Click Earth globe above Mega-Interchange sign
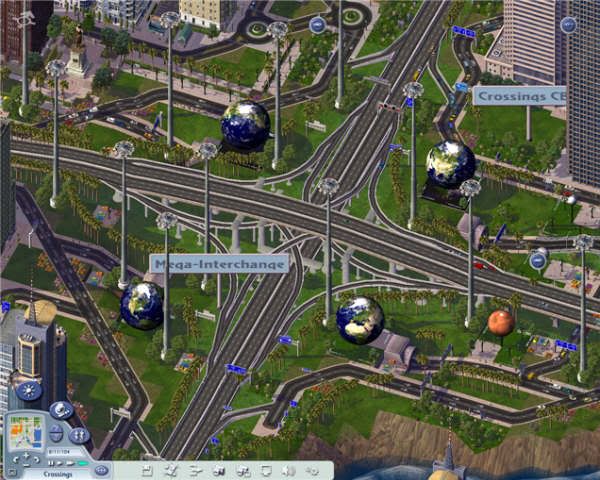The image size is (600, 480). (245, 125)
